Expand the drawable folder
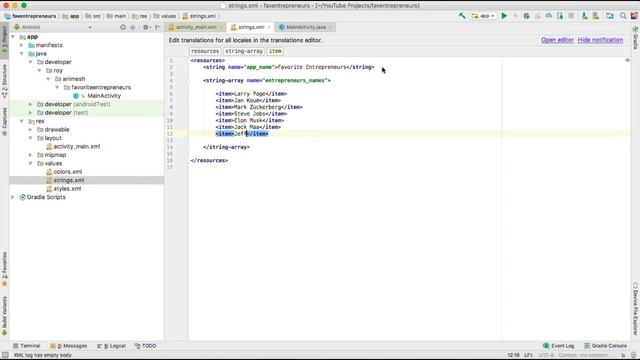Screen dimensions: 640x360 pos(31,129)
